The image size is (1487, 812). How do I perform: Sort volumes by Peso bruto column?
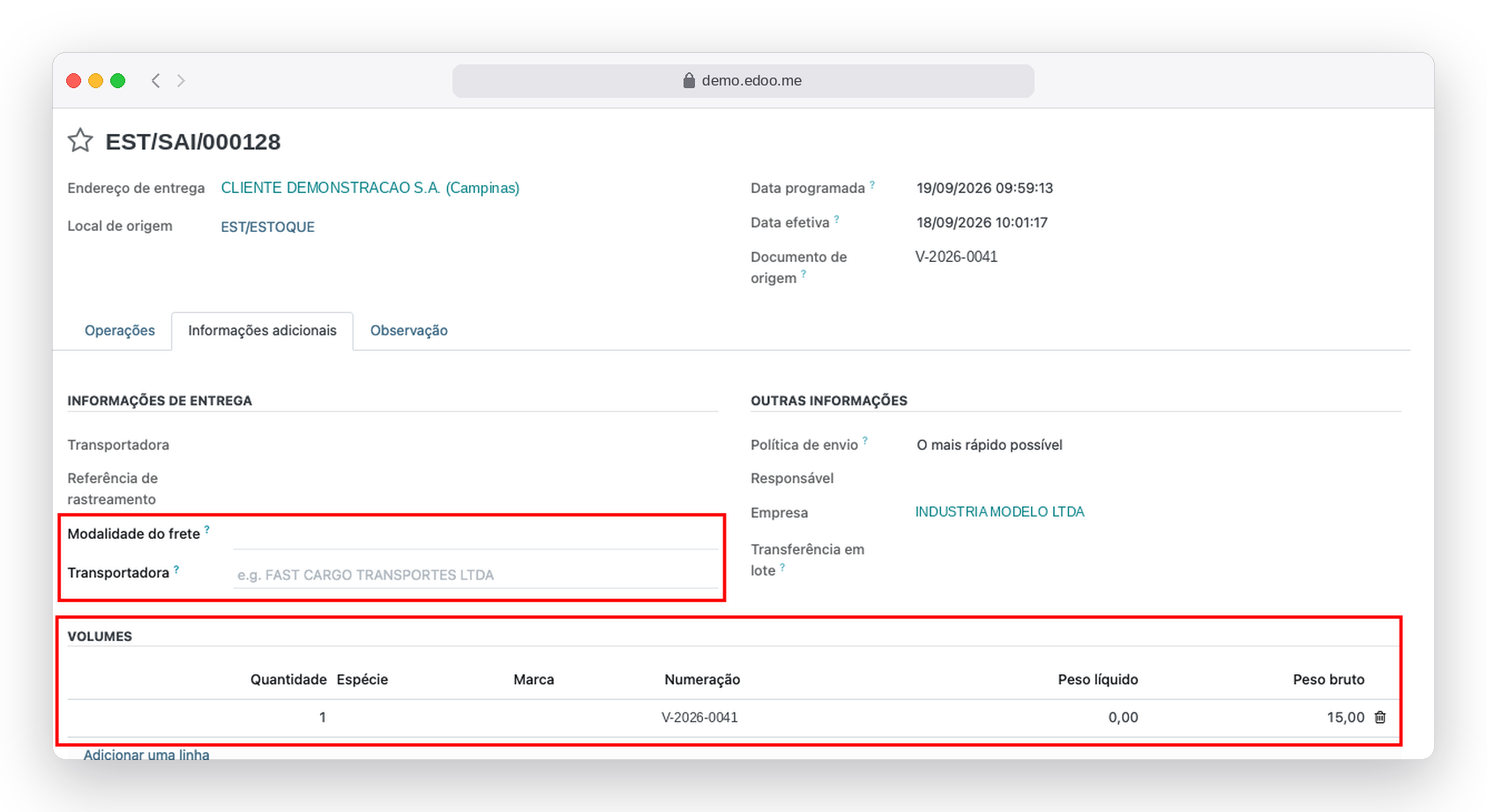[1329, 680]
